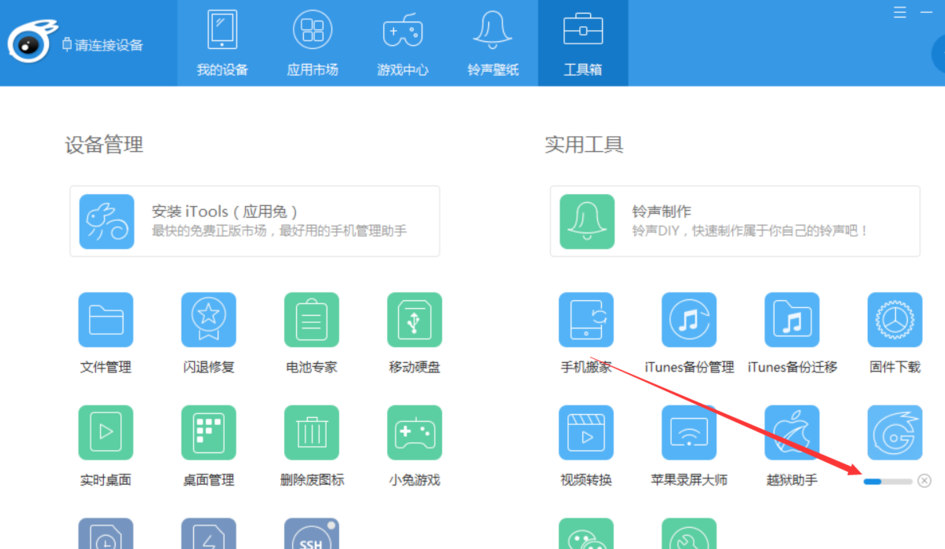Viewport: 945px width, 549px height.
Task: Open 铃声制作 ringtone maker banner
Action: [x=734, y=221]
